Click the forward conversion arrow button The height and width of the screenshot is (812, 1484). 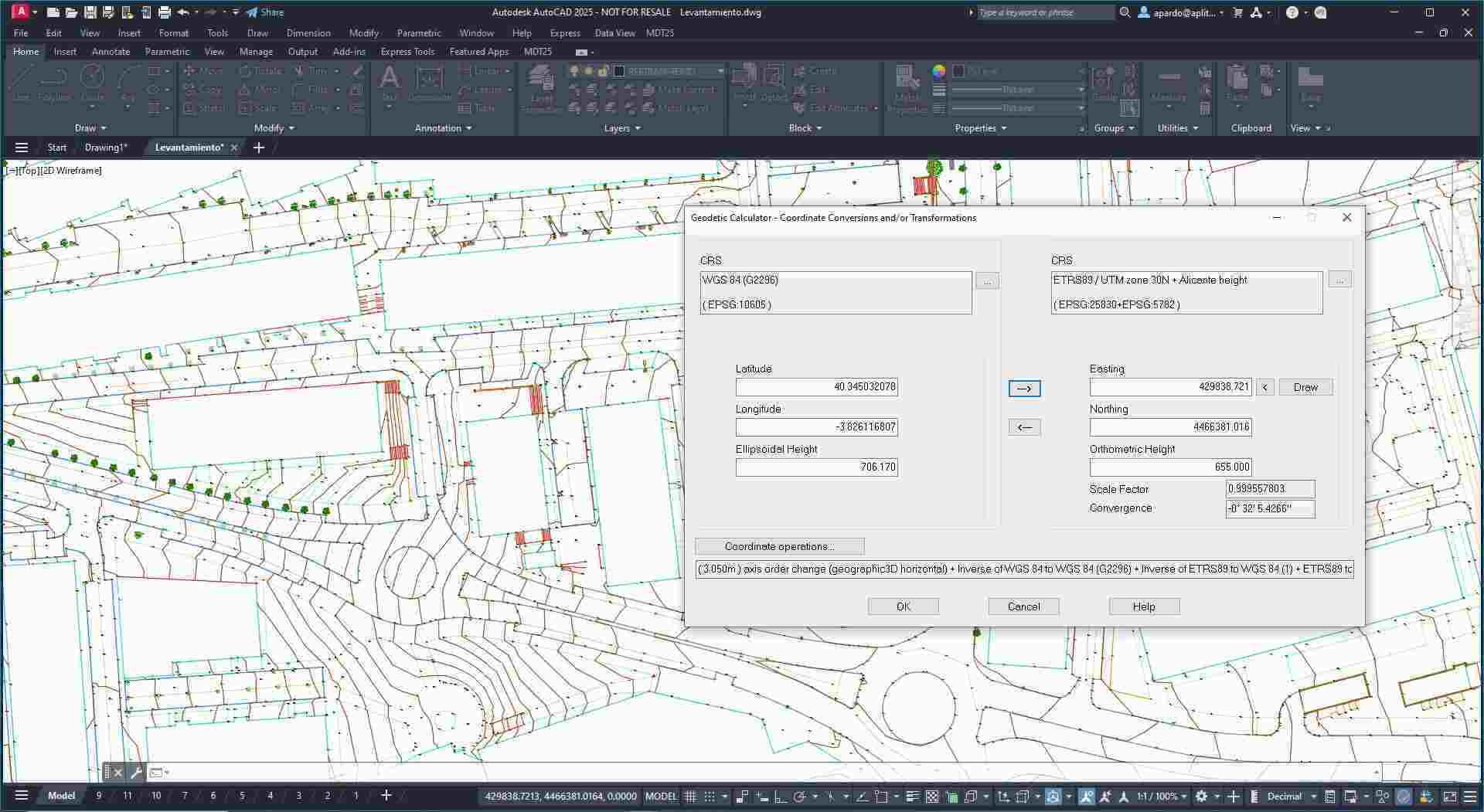(1024, 388)
